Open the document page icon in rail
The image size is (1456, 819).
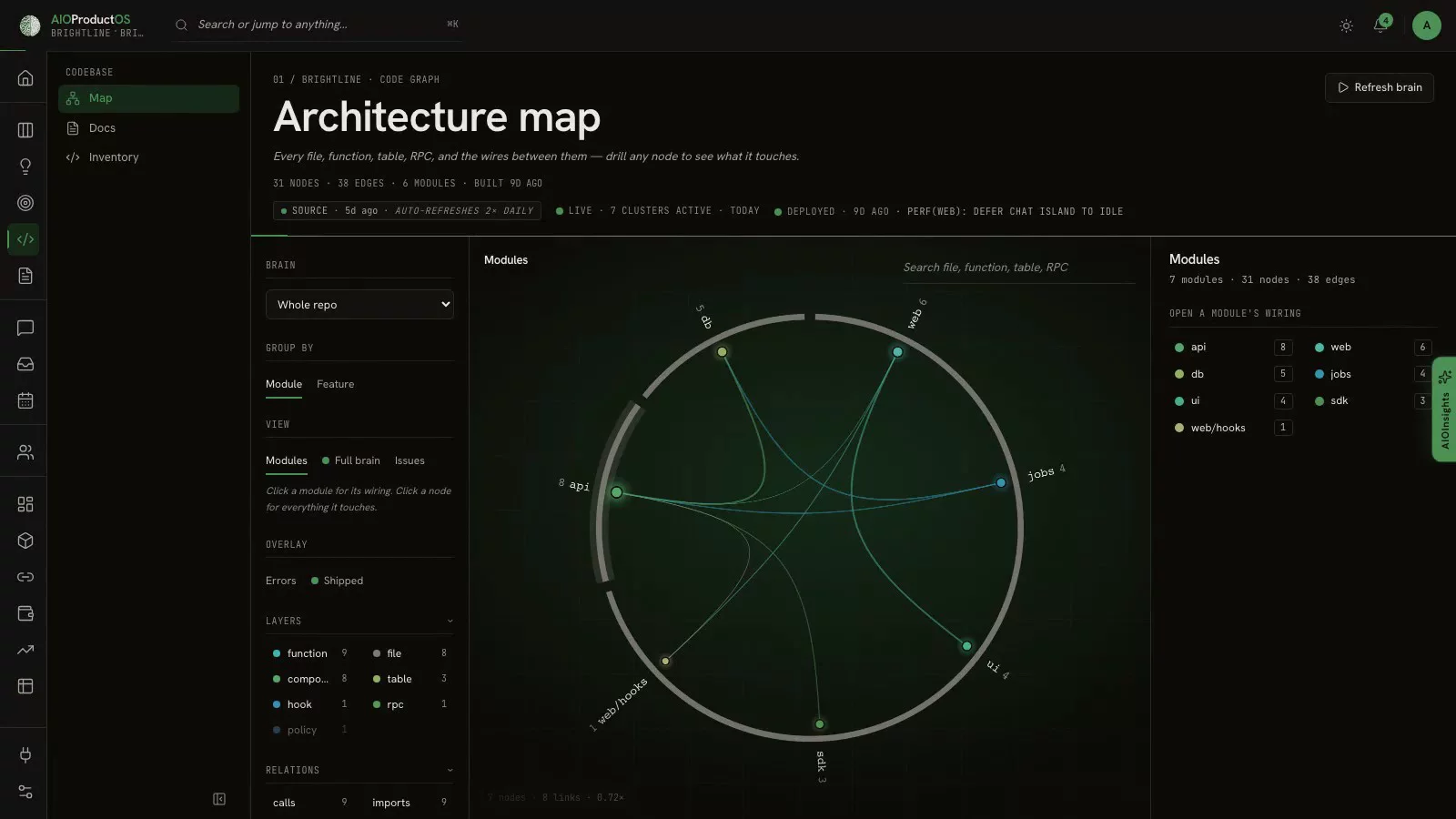pos(25,276)
